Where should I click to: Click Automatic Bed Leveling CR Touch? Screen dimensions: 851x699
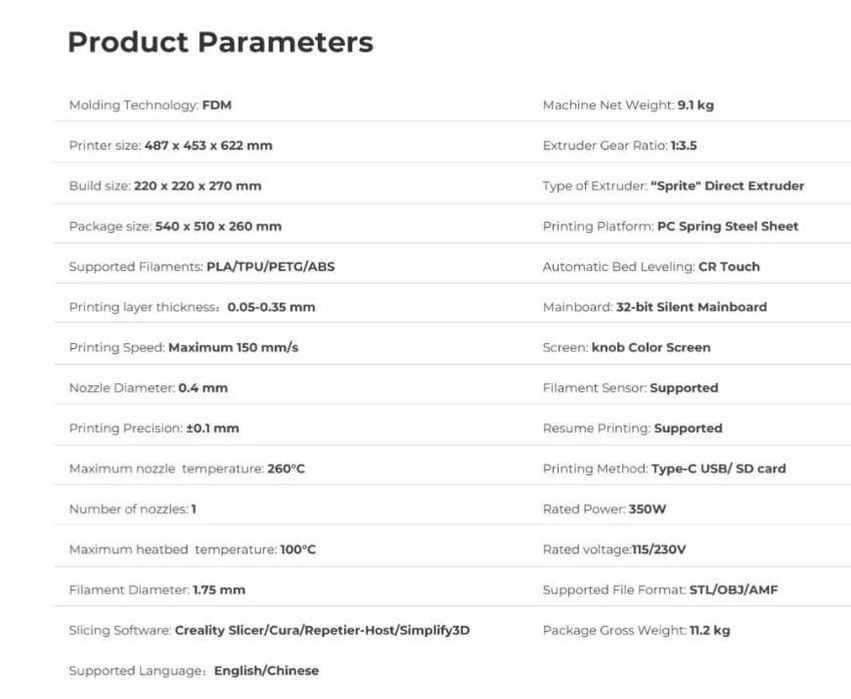tap(651, 267)
